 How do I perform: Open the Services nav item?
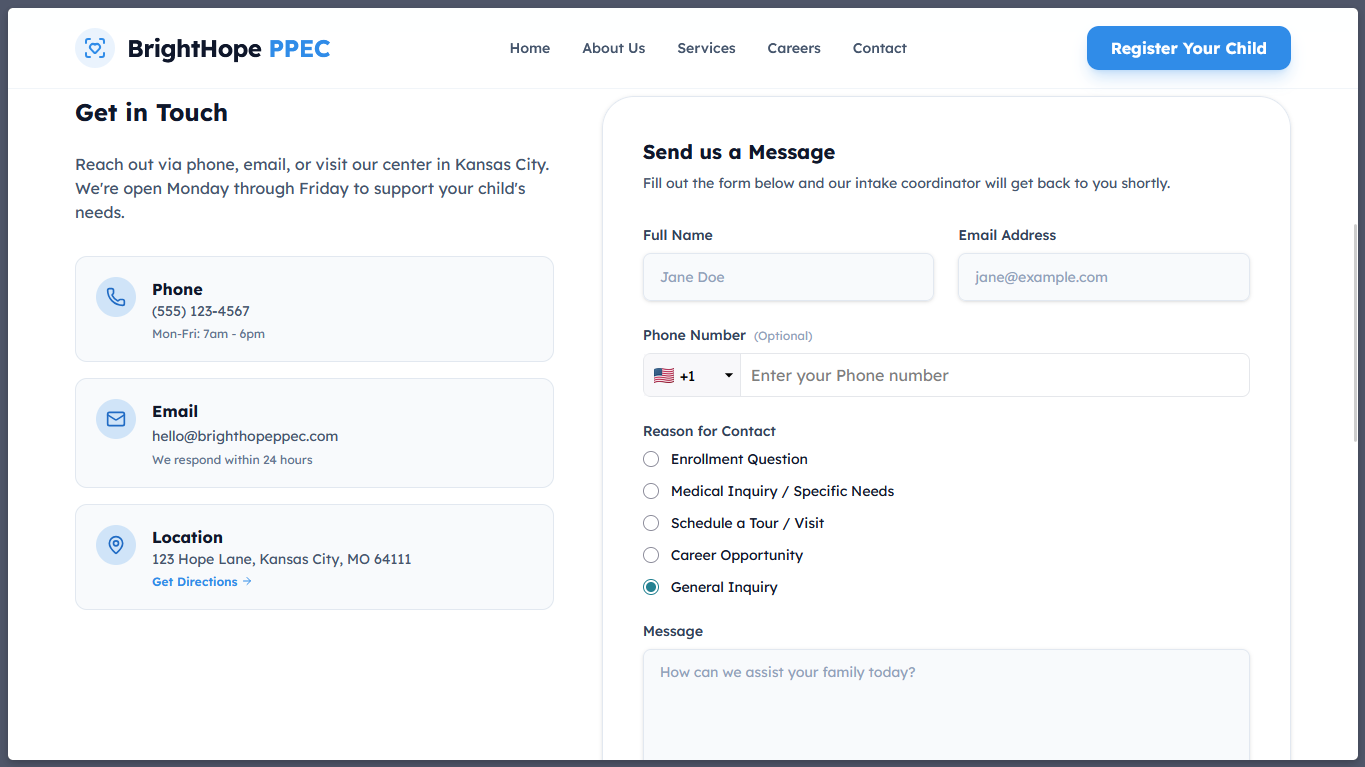point(706,48)
